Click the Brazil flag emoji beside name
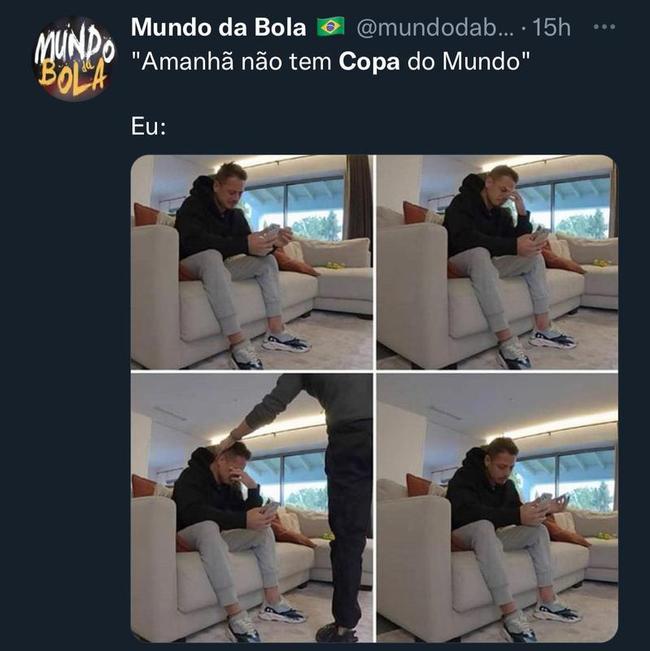 pyautogui.click(x=331, y=27)
